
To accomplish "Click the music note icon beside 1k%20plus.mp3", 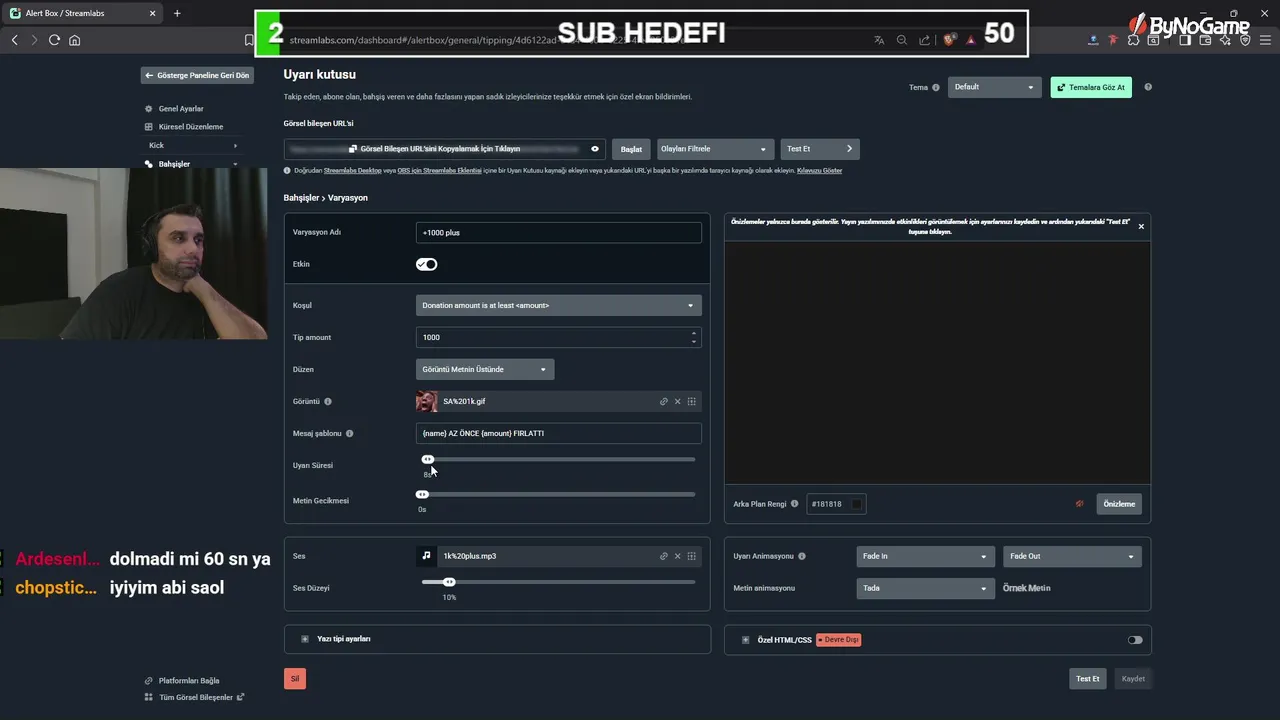I will click(x=426, y=555).
